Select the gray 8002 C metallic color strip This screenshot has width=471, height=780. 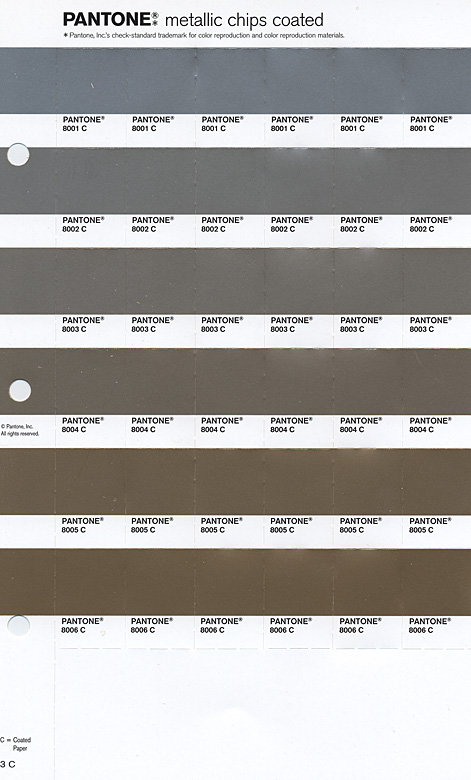pyautogui.click(x=235, y=181)
